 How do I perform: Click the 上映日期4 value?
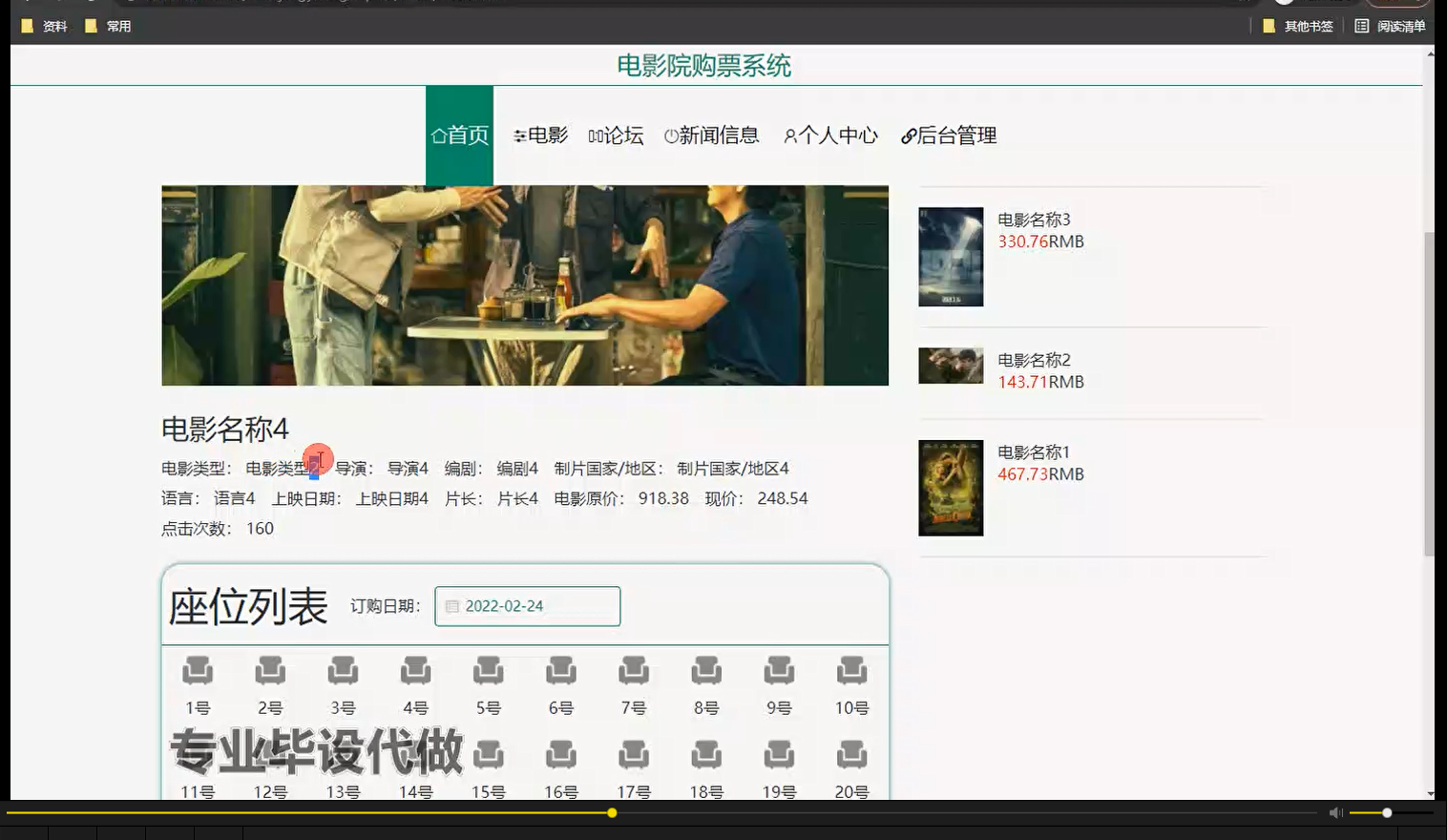(x=392, y=498)
